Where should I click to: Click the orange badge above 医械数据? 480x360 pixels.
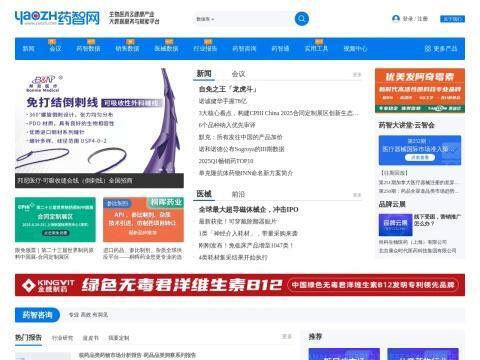(169, 42)
